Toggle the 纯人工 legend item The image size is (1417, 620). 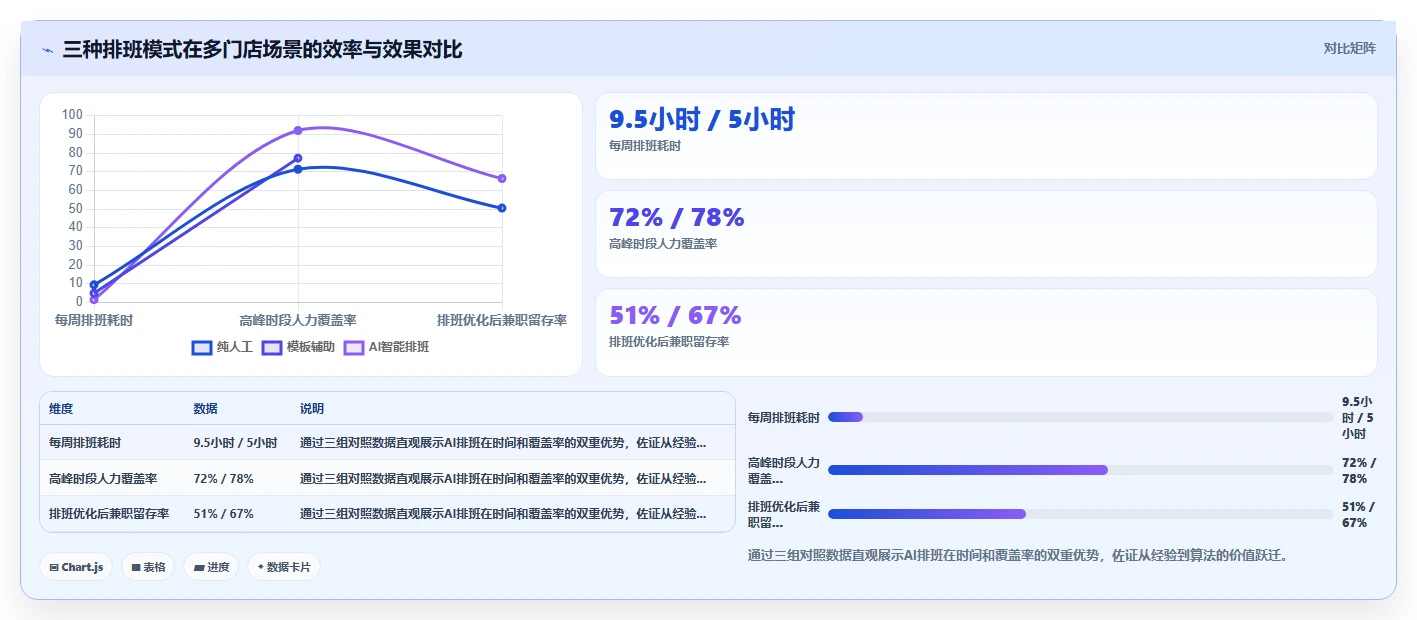222,347
